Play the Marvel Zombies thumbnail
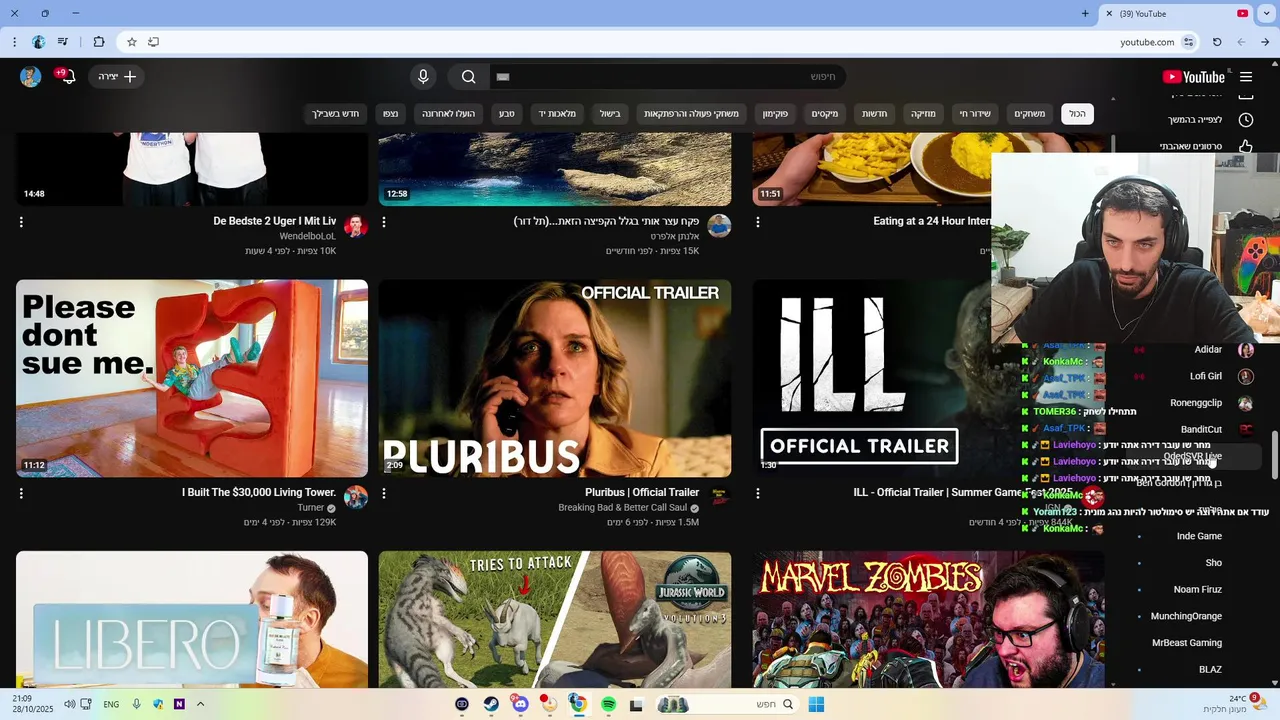Viewport: 1280px width, 720px height. point(929,620)
